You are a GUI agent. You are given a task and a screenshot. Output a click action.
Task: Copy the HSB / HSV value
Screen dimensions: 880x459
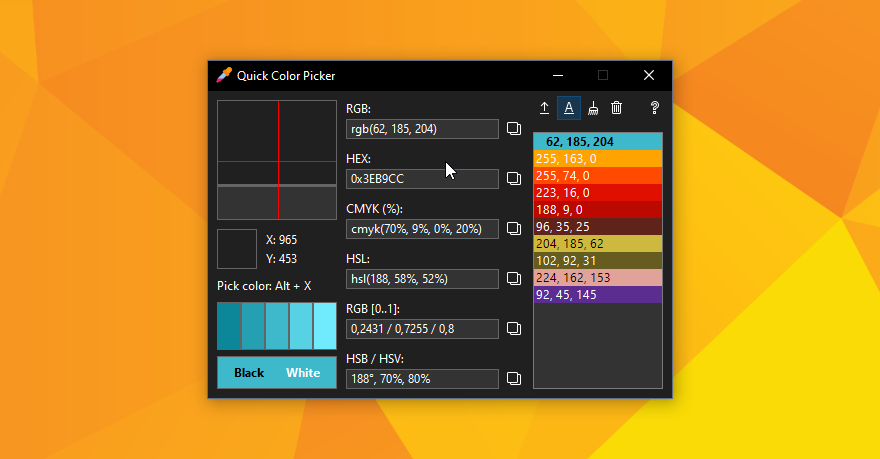click(514, 379)
